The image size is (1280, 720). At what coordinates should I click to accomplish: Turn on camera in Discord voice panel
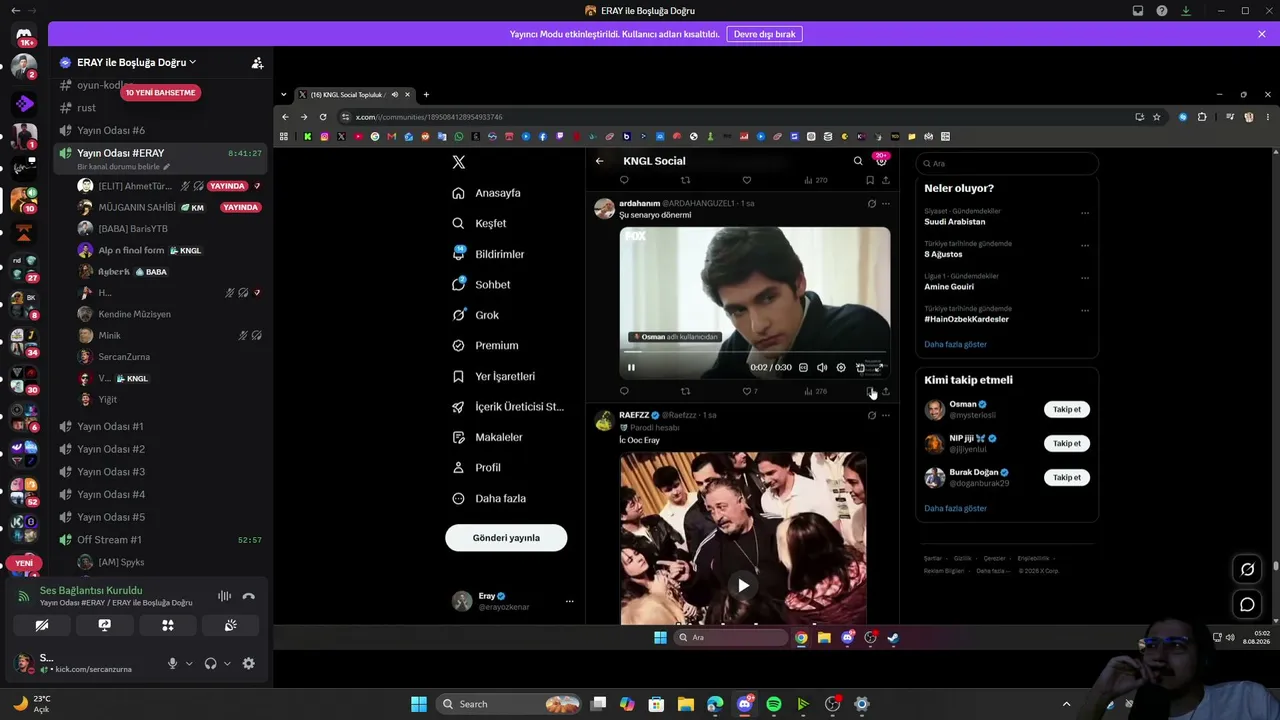point(42,625)
